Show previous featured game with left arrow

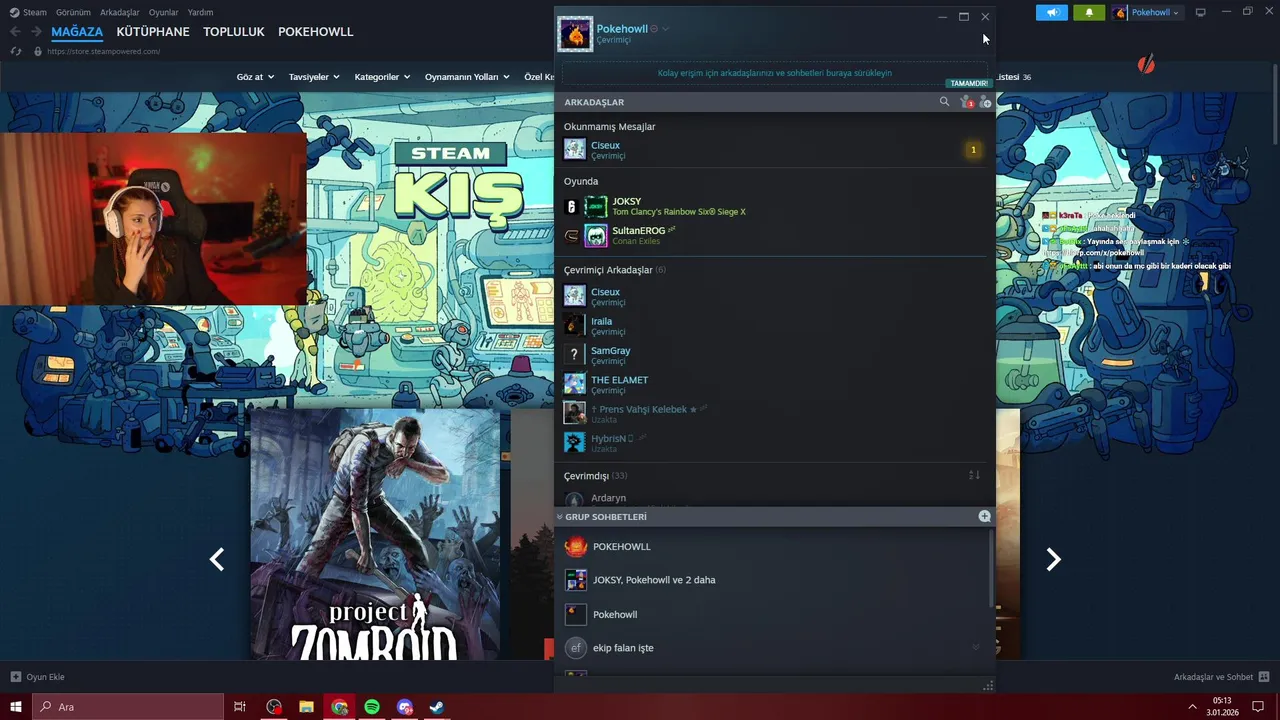[217, 560]
